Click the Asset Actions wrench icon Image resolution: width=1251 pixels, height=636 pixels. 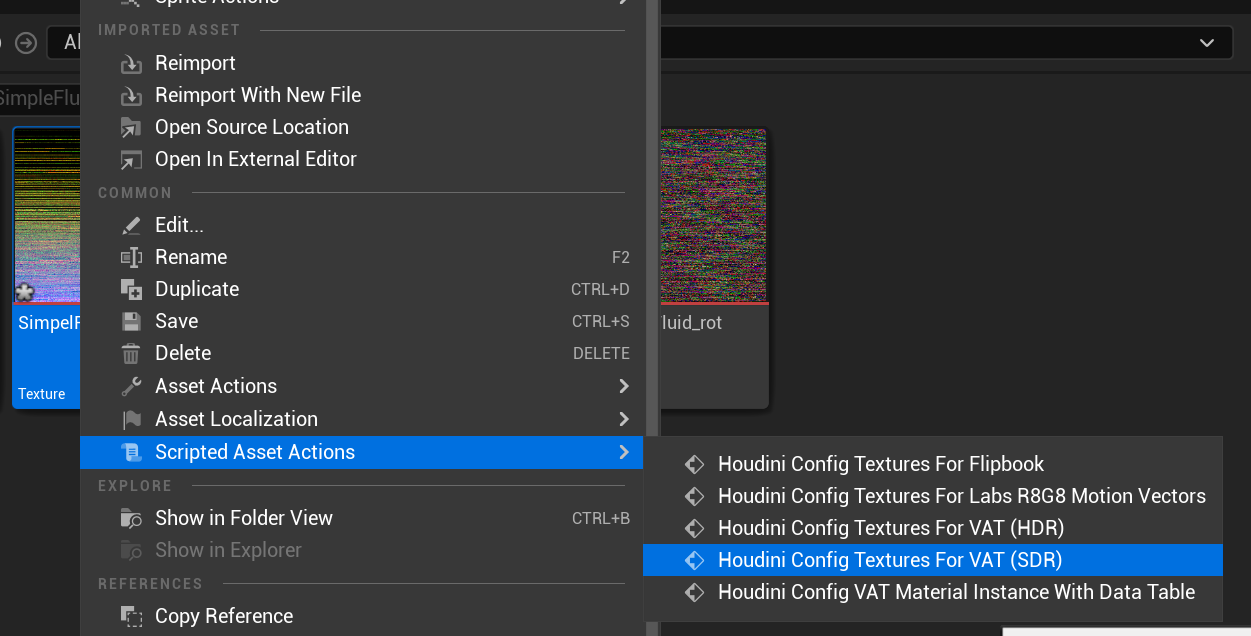click(x=131, y=387)
